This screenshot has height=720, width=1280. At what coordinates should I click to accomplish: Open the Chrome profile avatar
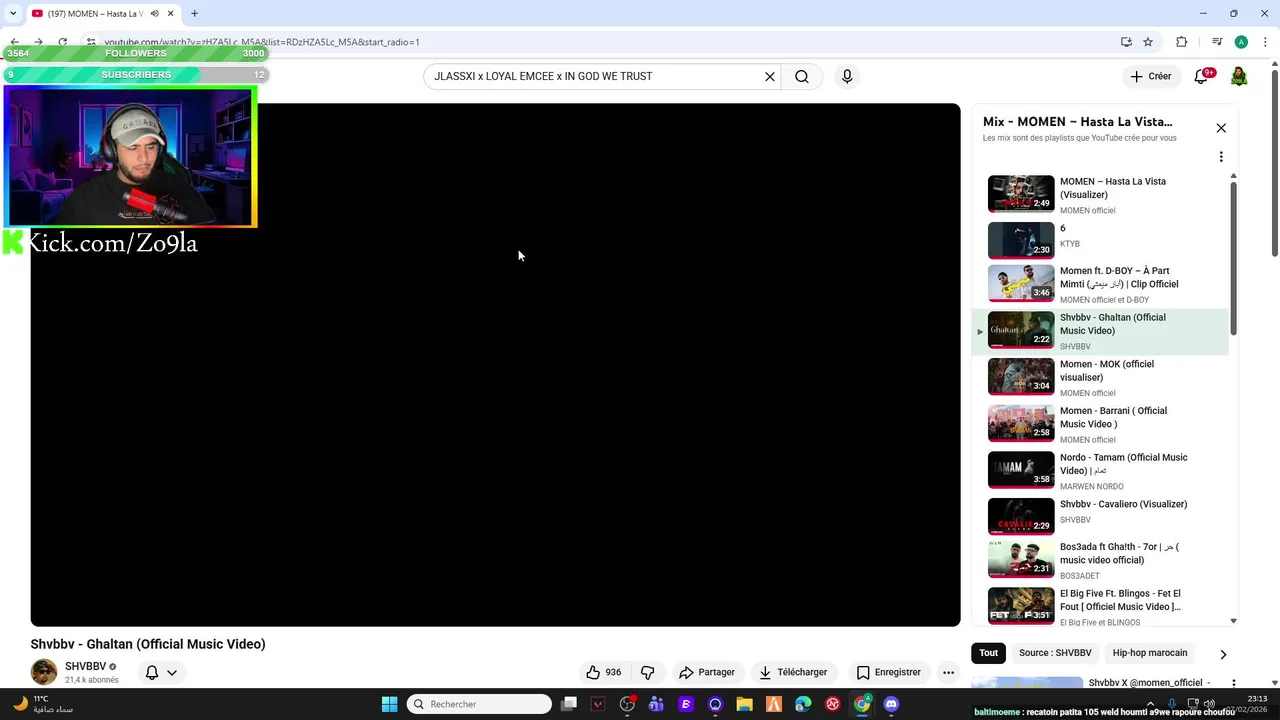pyautogui.click(x=1241, y=42)
